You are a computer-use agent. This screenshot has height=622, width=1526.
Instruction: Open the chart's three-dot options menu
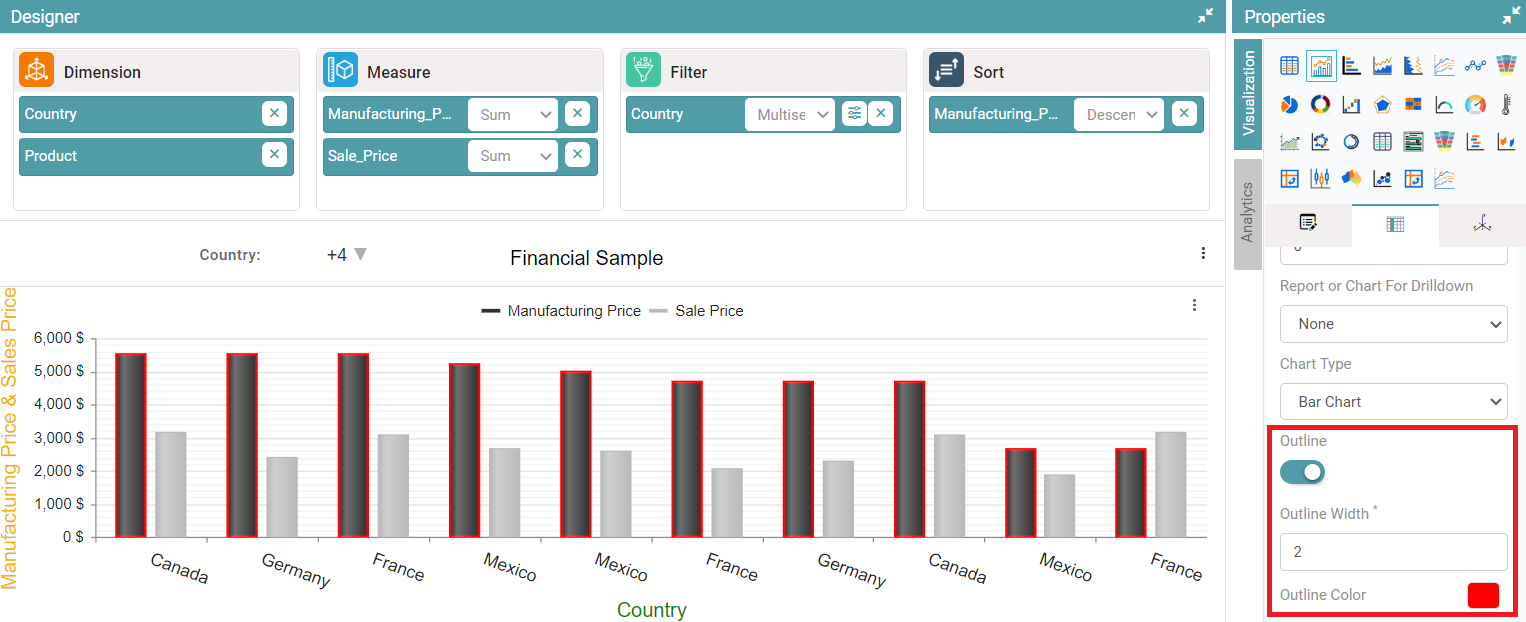click(1194, 306)
